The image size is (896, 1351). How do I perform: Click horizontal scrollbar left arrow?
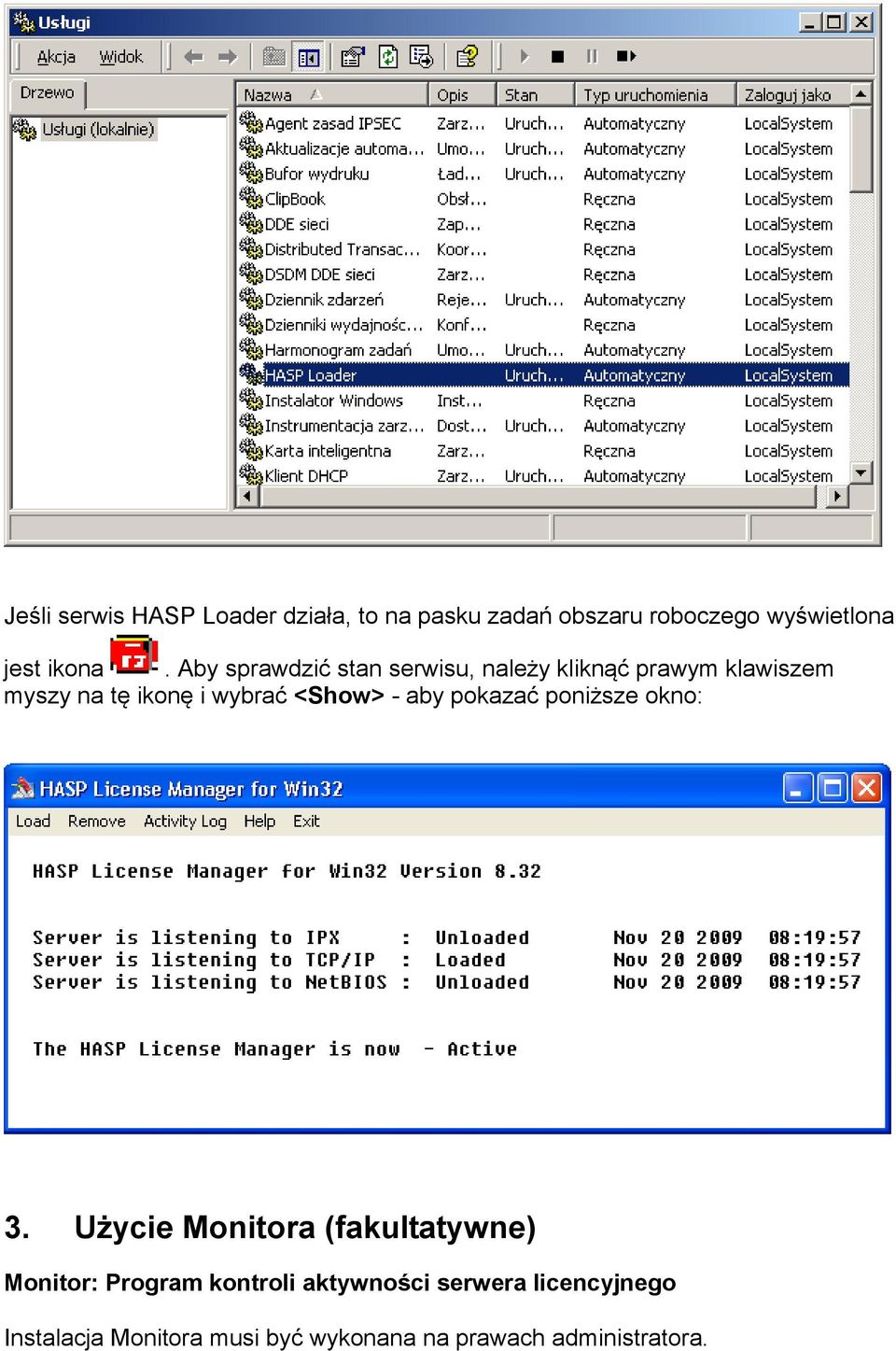click(x=248, y=497)
